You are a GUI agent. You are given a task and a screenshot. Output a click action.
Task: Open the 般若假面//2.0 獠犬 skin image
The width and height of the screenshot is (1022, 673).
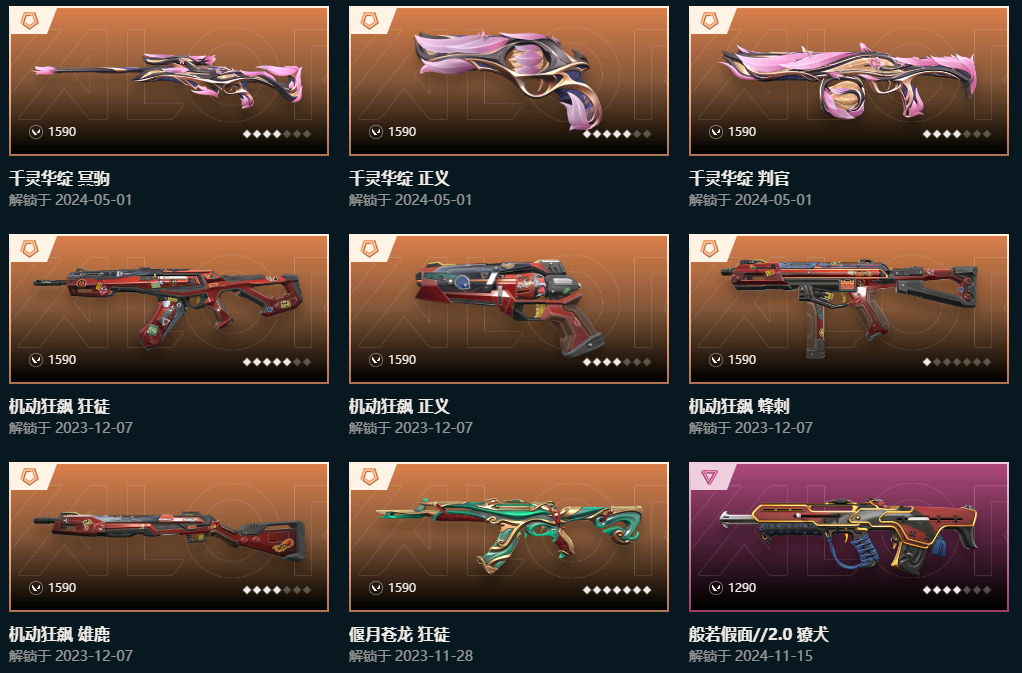tap(849, 537)
